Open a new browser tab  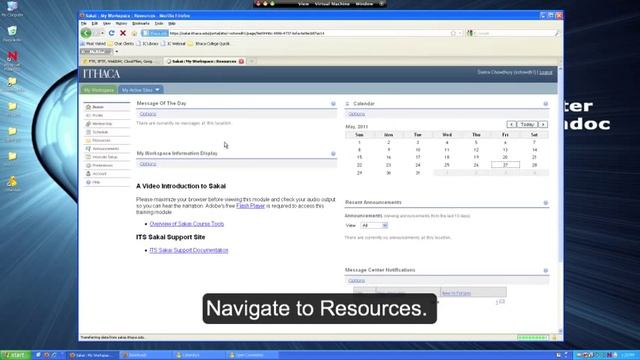pyautogui.click(x=252, y=61)
